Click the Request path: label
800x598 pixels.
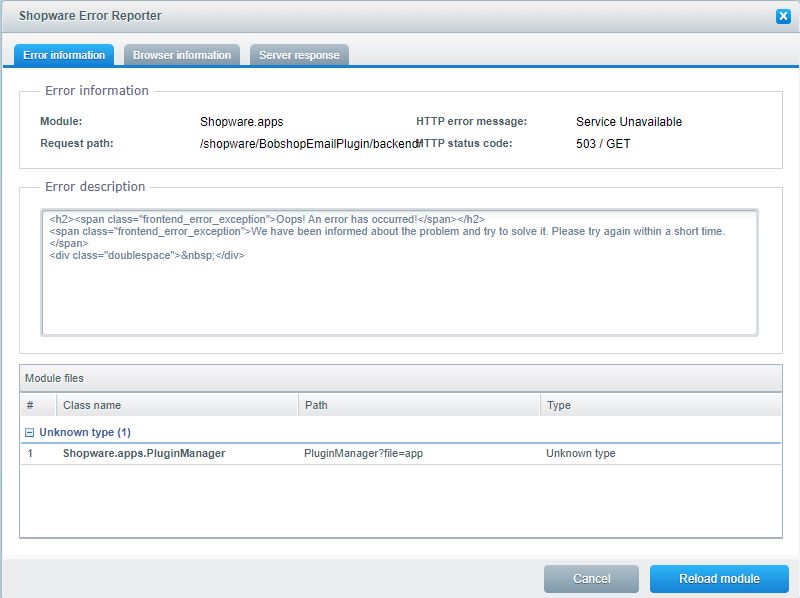(77, 143)
